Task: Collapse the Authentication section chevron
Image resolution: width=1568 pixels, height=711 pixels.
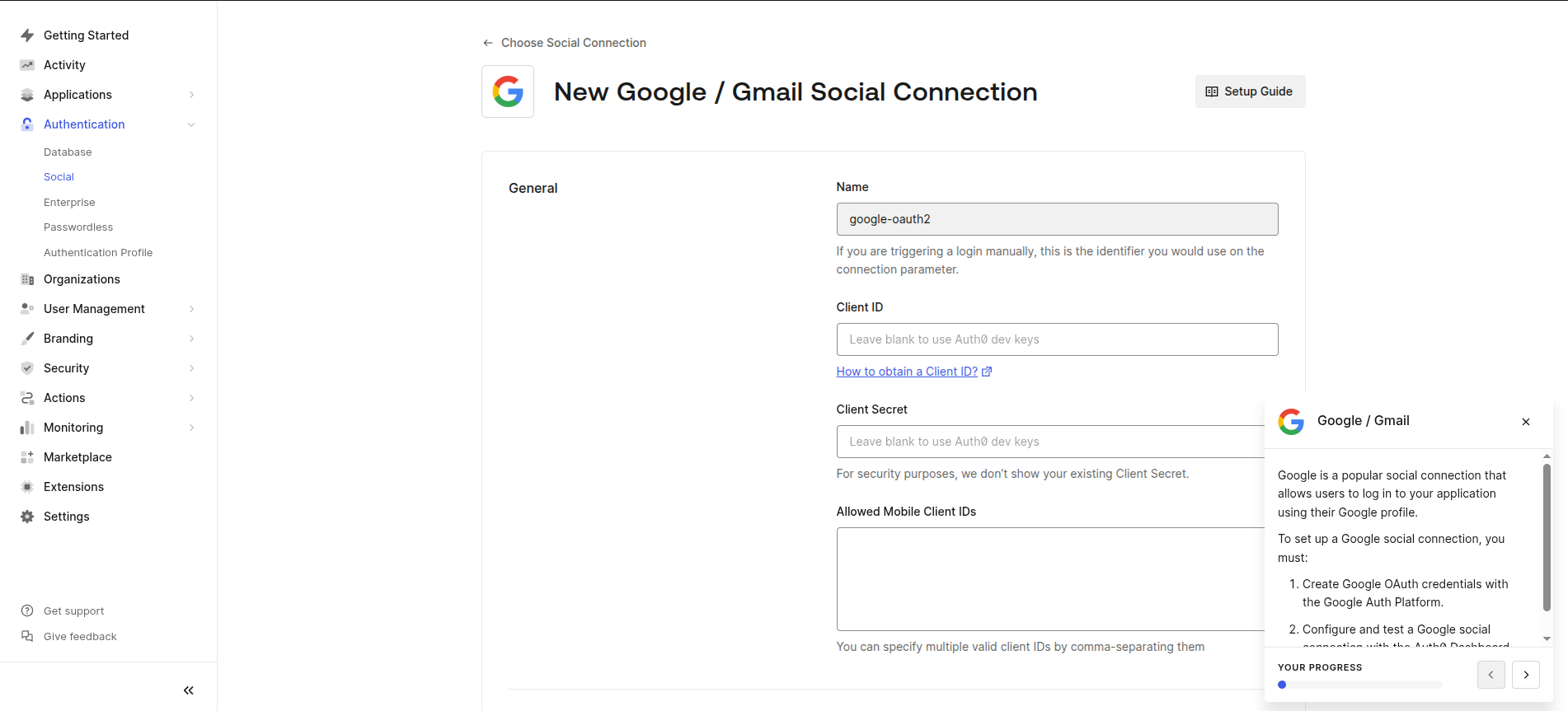Action: pyautogui.click(x=191, y=124)
